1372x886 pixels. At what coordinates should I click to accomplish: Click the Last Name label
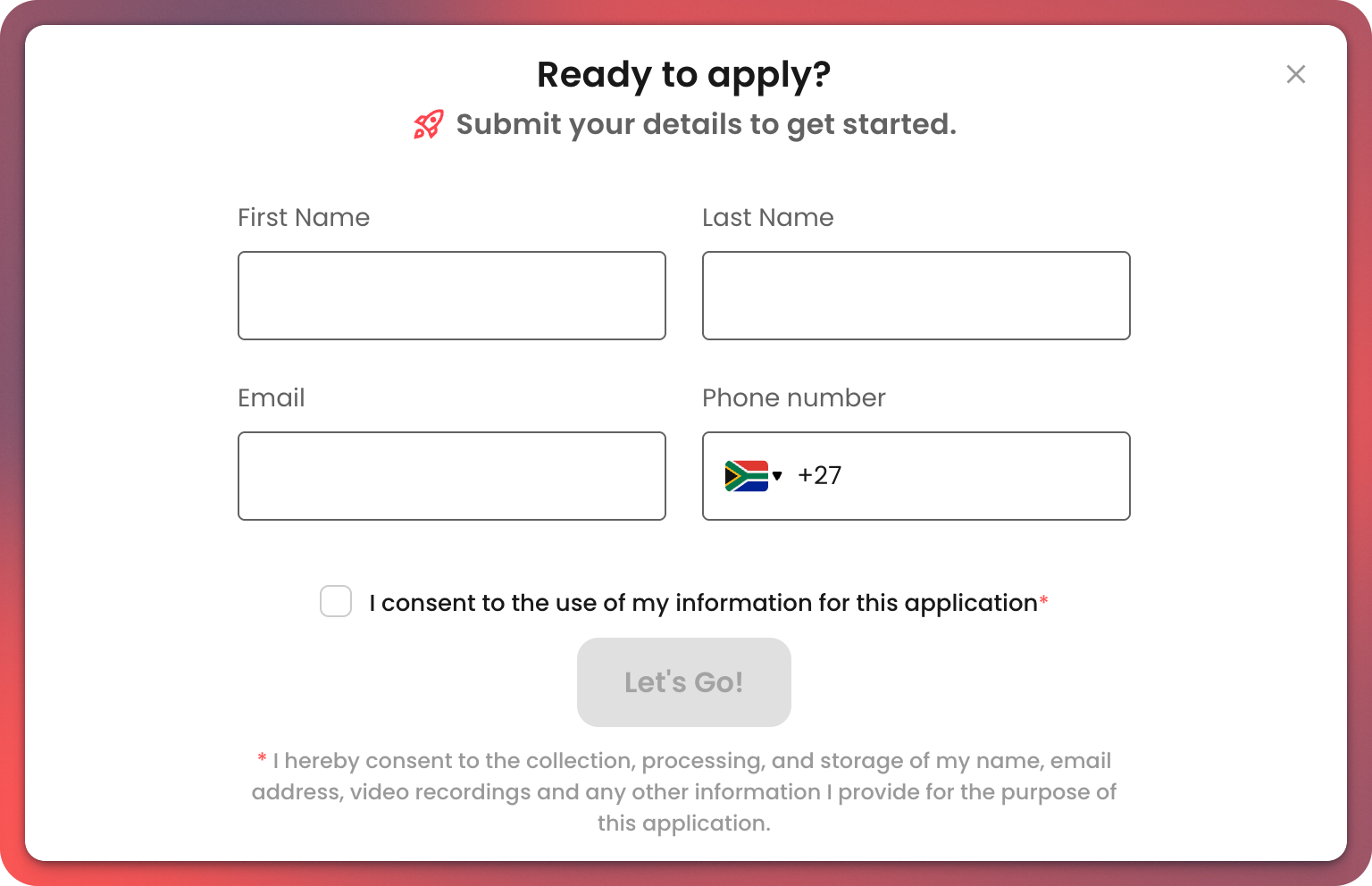pyautogui.click(x=768, y=217)
